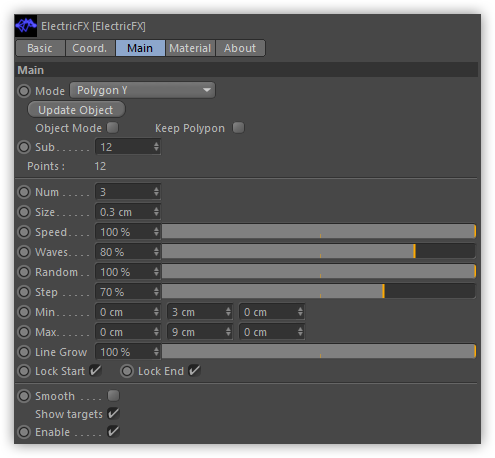Click the Line Grow spinner arrows
Image resolution: width=495 pixels, height=458 pixels.
[x=156, y=352]
